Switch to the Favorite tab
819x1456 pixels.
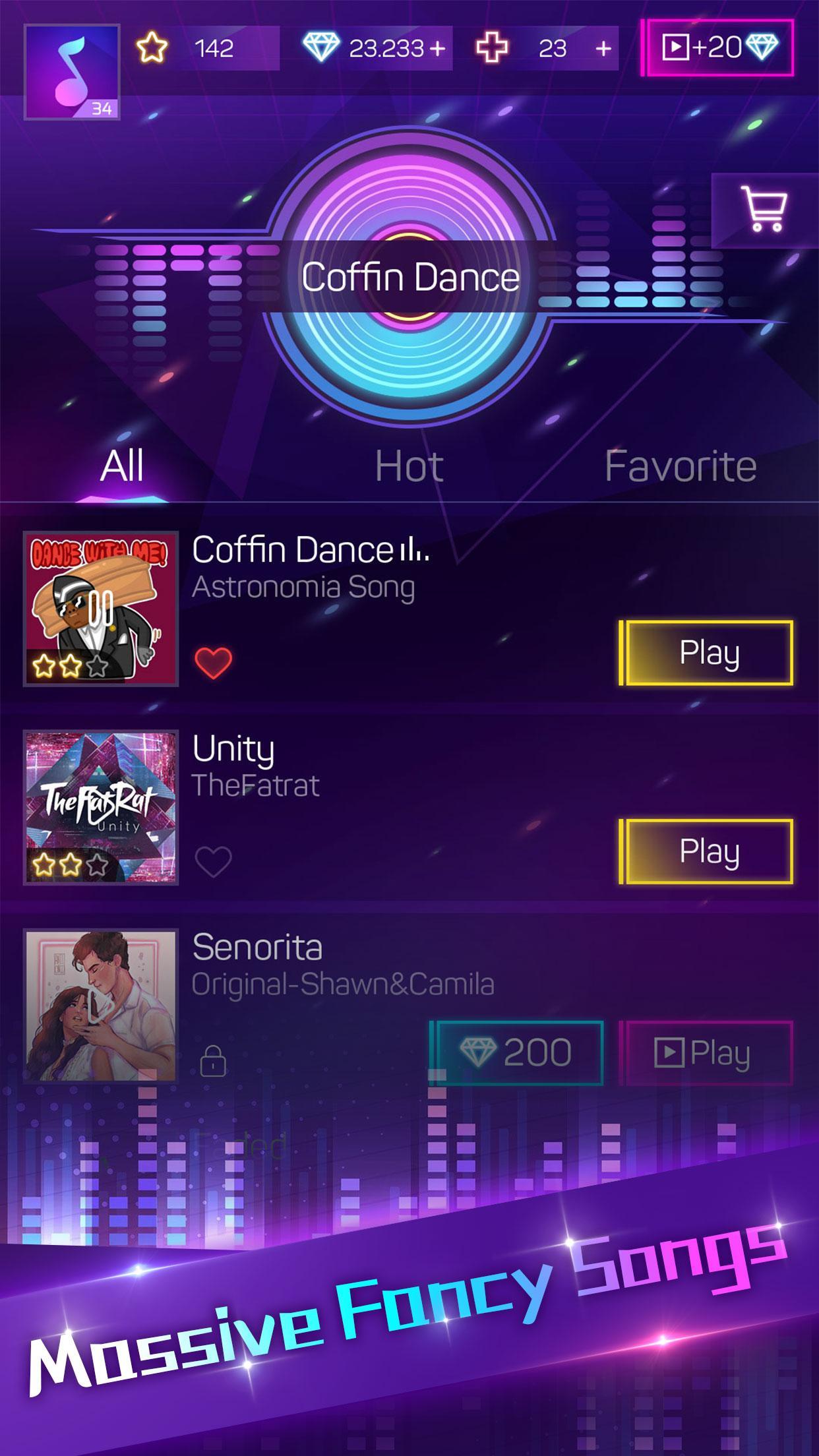coord(680,466)
